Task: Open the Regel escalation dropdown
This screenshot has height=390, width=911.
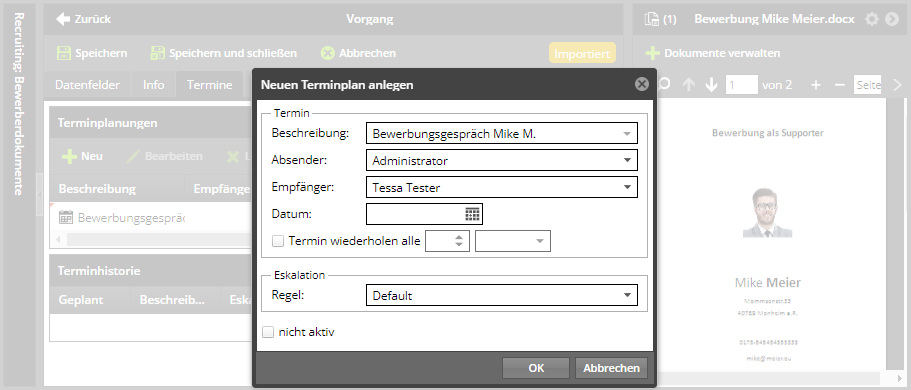Action: (627, 295)
